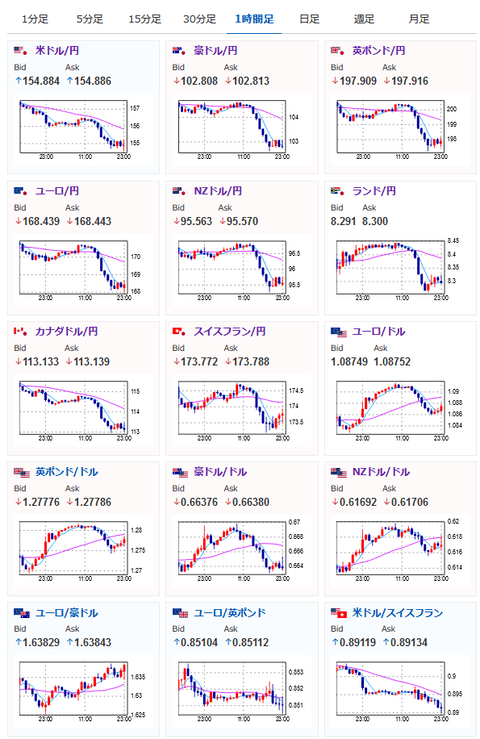Click the UK flag icon beside 英ポンド/円
Screen dimensions: 480x739
pos(337,50)
